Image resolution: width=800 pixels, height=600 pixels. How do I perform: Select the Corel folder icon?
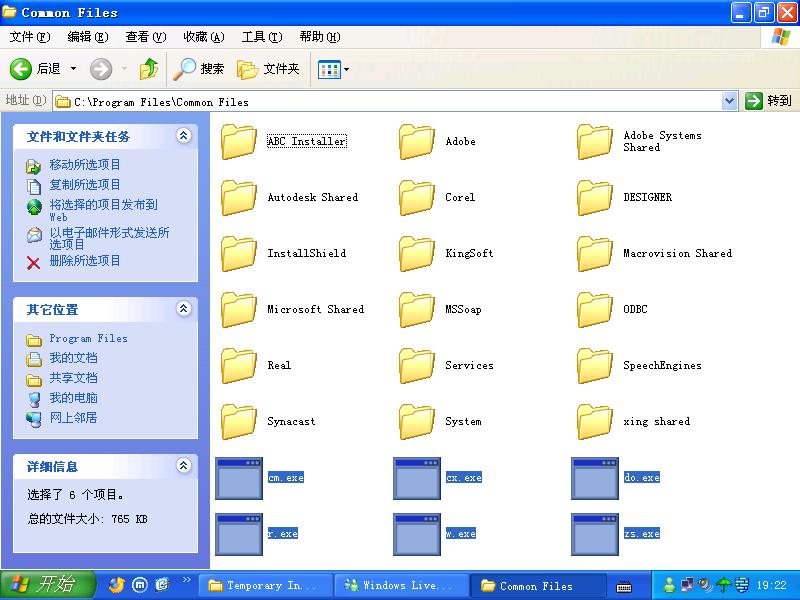(416, 197)
